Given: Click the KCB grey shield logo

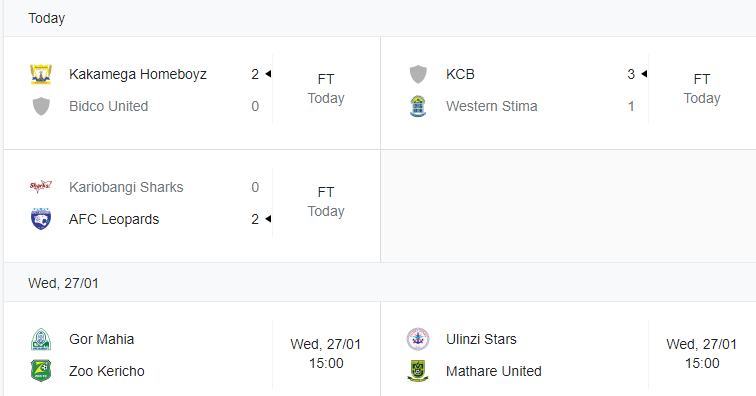Looking at the screenshot, I should tap(418, 74).
